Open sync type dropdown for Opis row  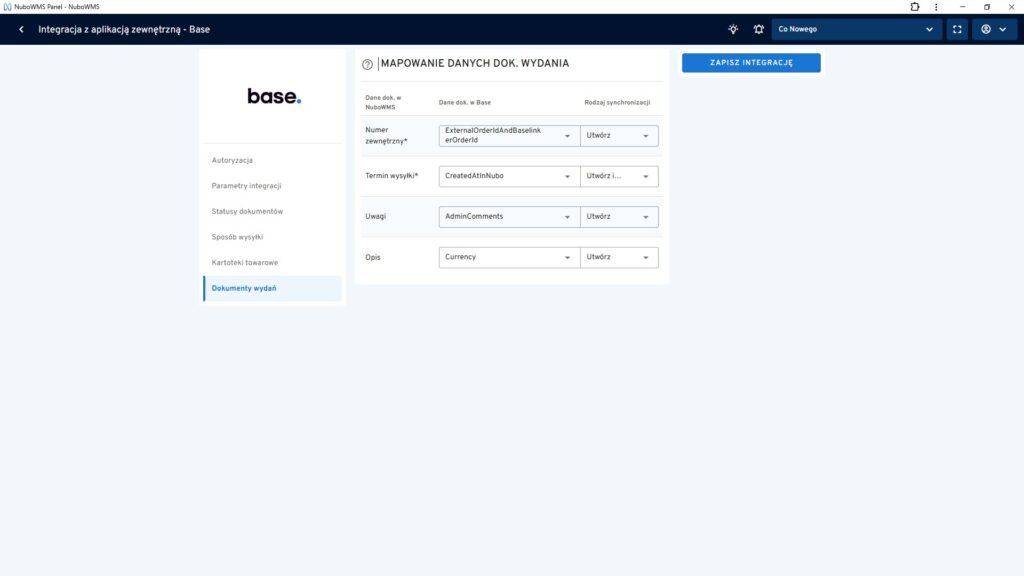tap(619, 257)
